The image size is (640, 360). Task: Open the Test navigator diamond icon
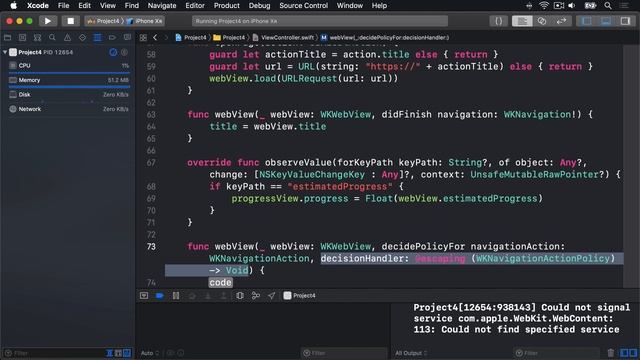coord(82,38)
